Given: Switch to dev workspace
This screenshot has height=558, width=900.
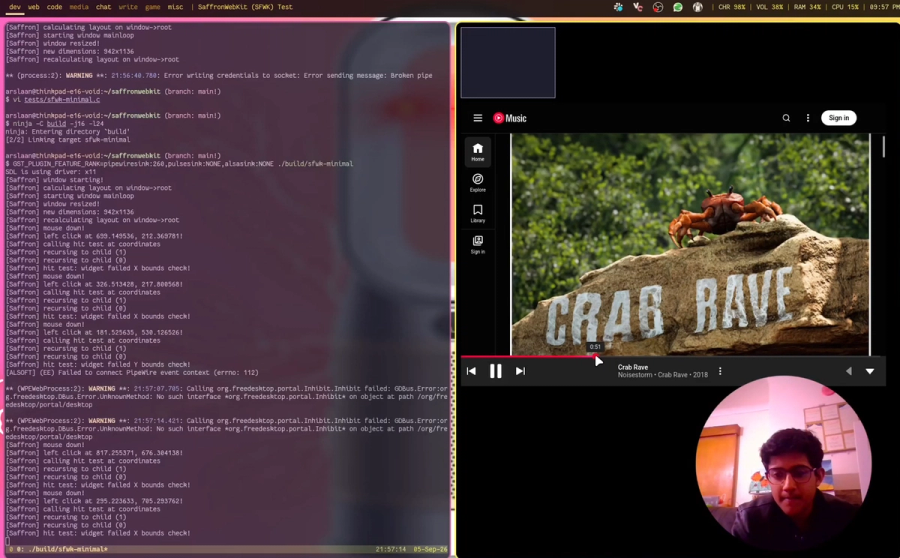Looking at the screenshot, I should (x=15, y=7).
